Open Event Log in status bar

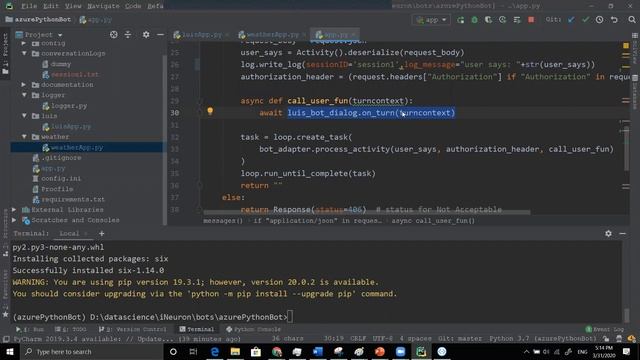tap(605, 329)
